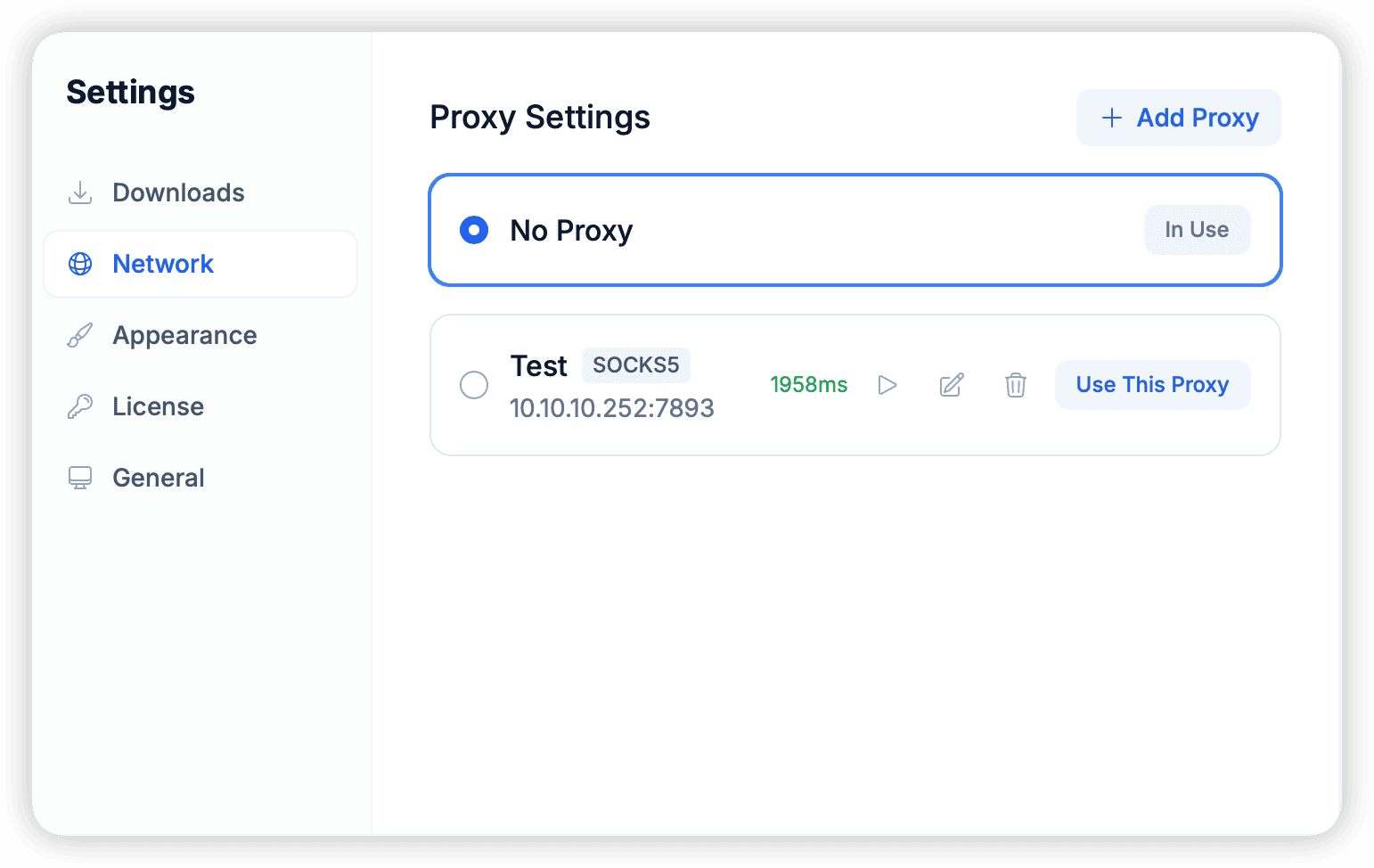Click the proxy address 10.10.10.252:7893

click(x=612, y=408)
